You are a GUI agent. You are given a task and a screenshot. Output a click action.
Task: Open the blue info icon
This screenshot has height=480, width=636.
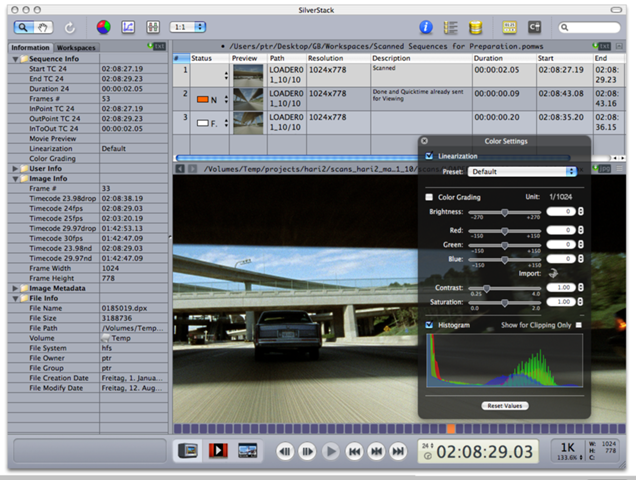pos(426,27)
